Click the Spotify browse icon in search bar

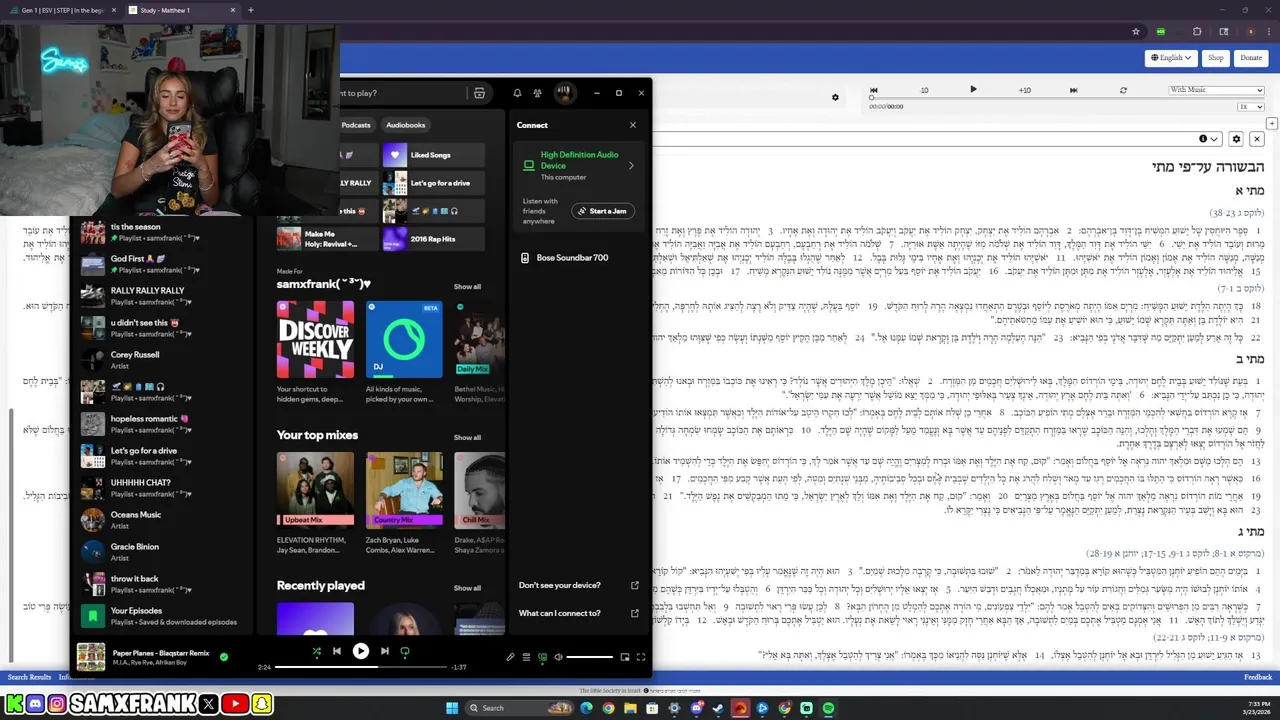coord(479,93)
